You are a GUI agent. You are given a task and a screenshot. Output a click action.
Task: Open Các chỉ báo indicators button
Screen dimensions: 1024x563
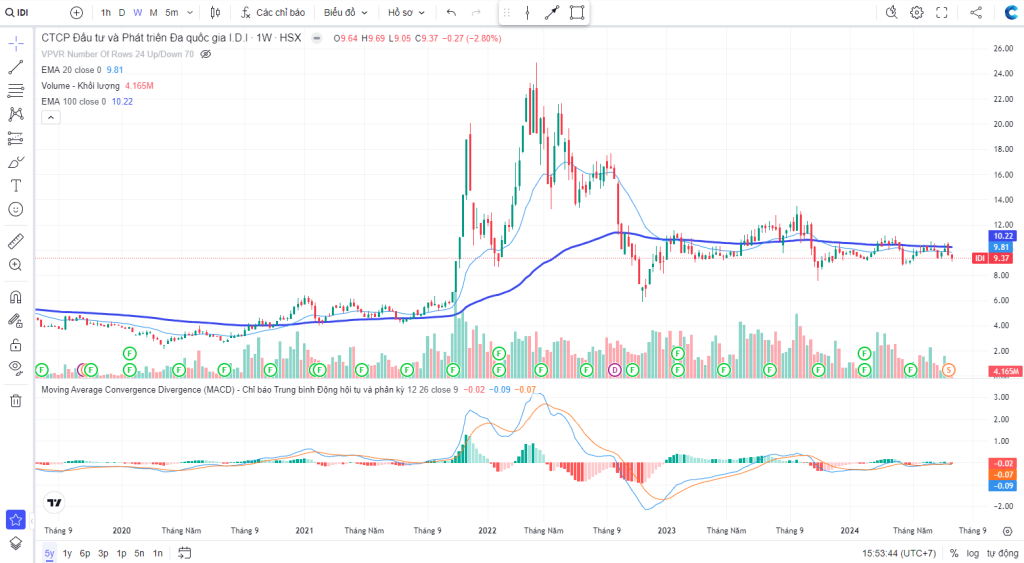pyautogui.click(x=273, y=12)
